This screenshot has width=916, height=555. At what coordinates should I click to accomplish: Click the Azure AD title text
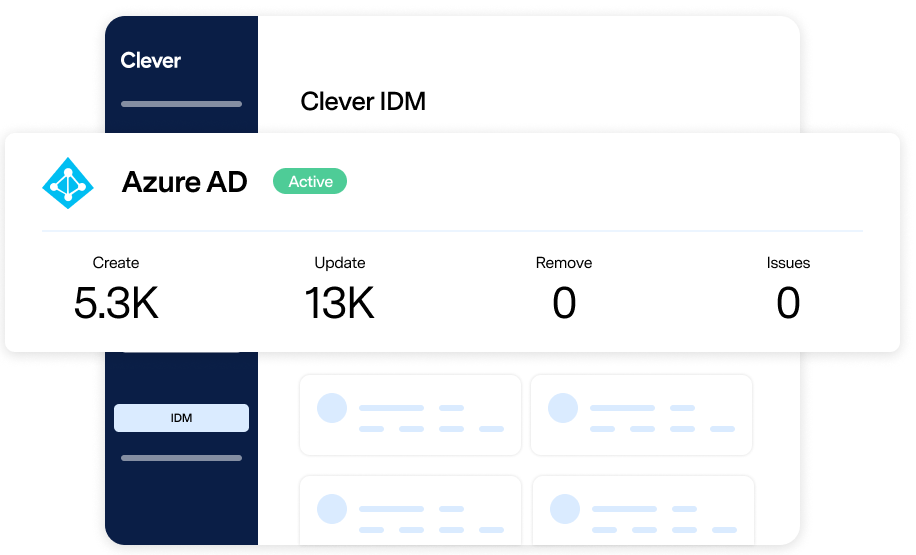coord(185,182)
